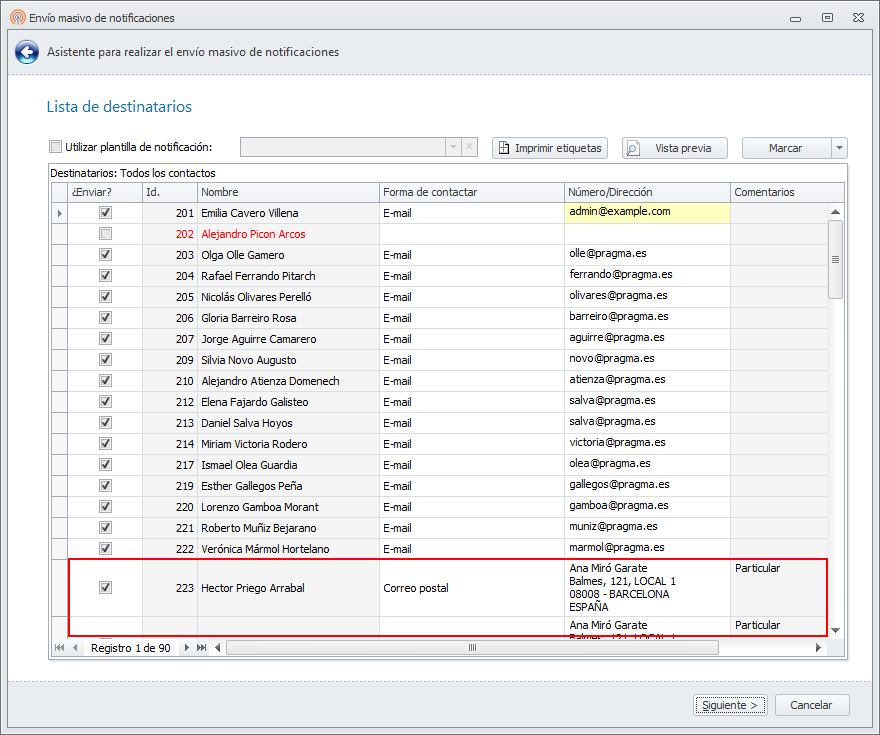Toggle Enviar checkbox for Hector Priego Arrabal
The width and height of the screenshot is (880, 735).
(x=105, y=588)
